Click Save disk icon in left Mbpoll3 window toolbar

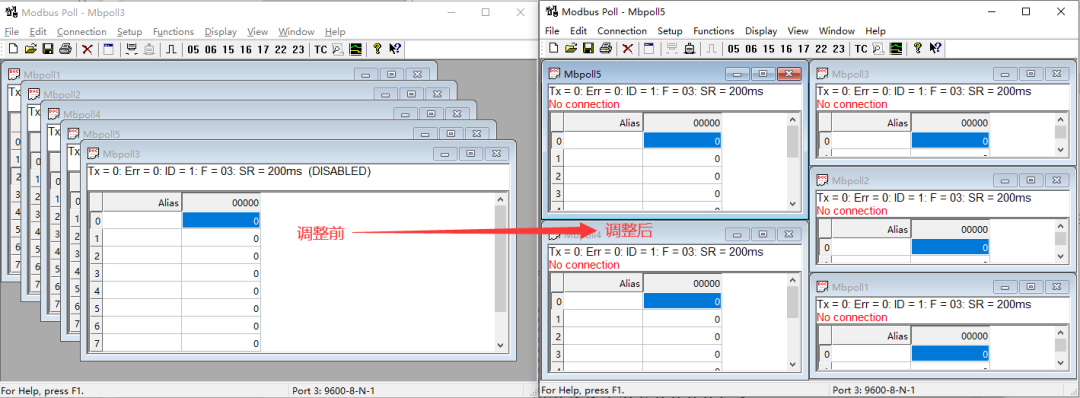(x=48, y=49)
